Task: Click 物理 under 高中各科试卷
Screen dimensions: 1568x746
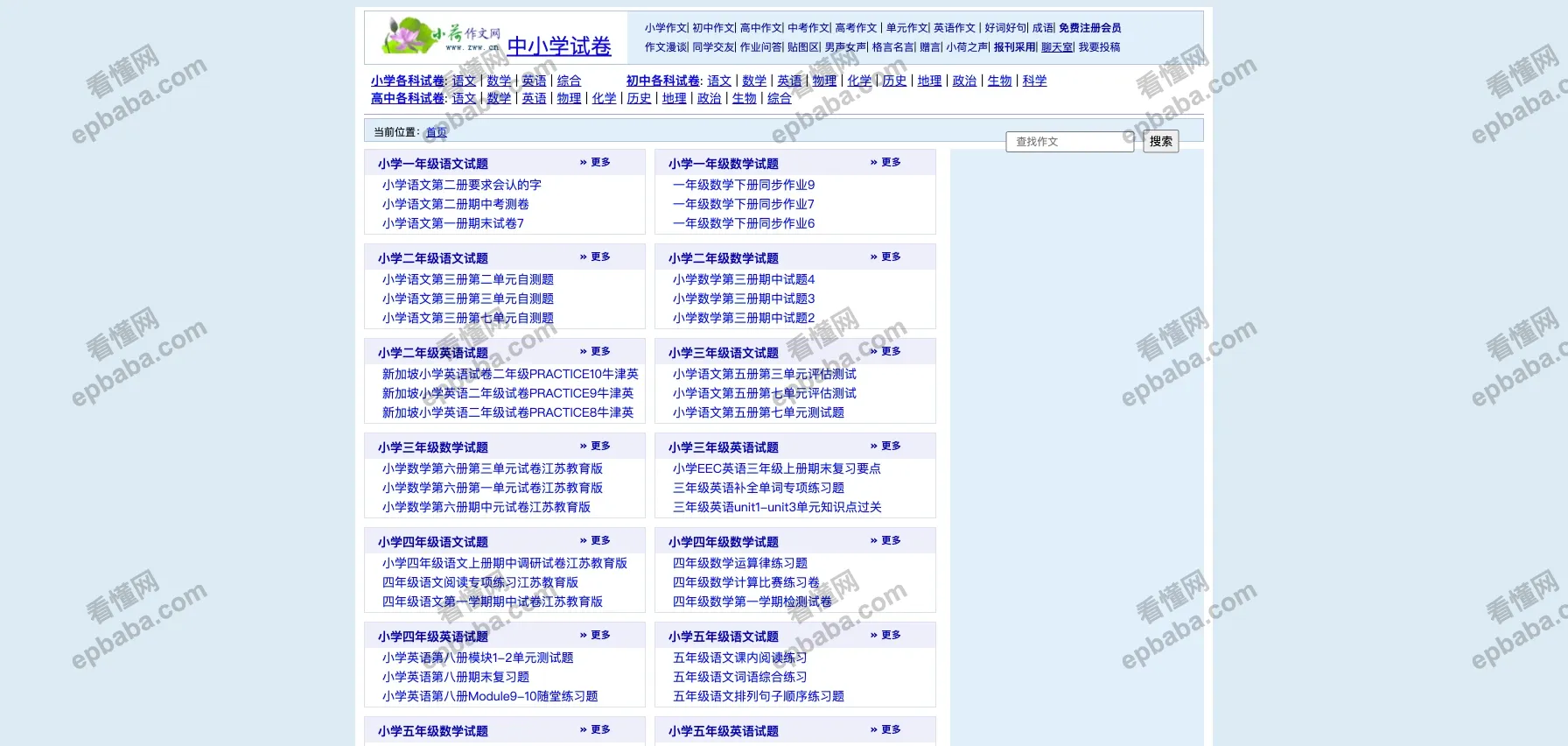Action: tap(569, 98)
